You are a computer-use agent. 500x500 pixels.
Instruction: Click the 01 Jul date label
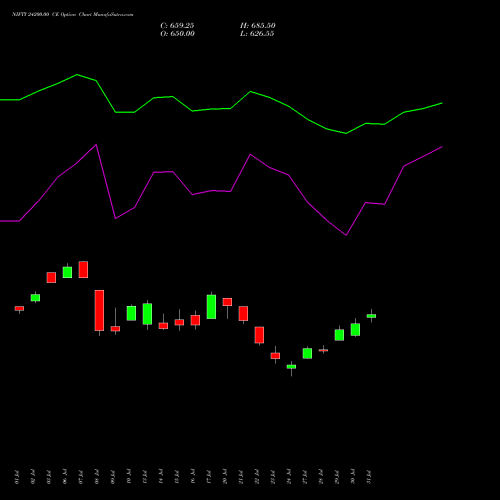pyautogui.click(x=17, y=477)
